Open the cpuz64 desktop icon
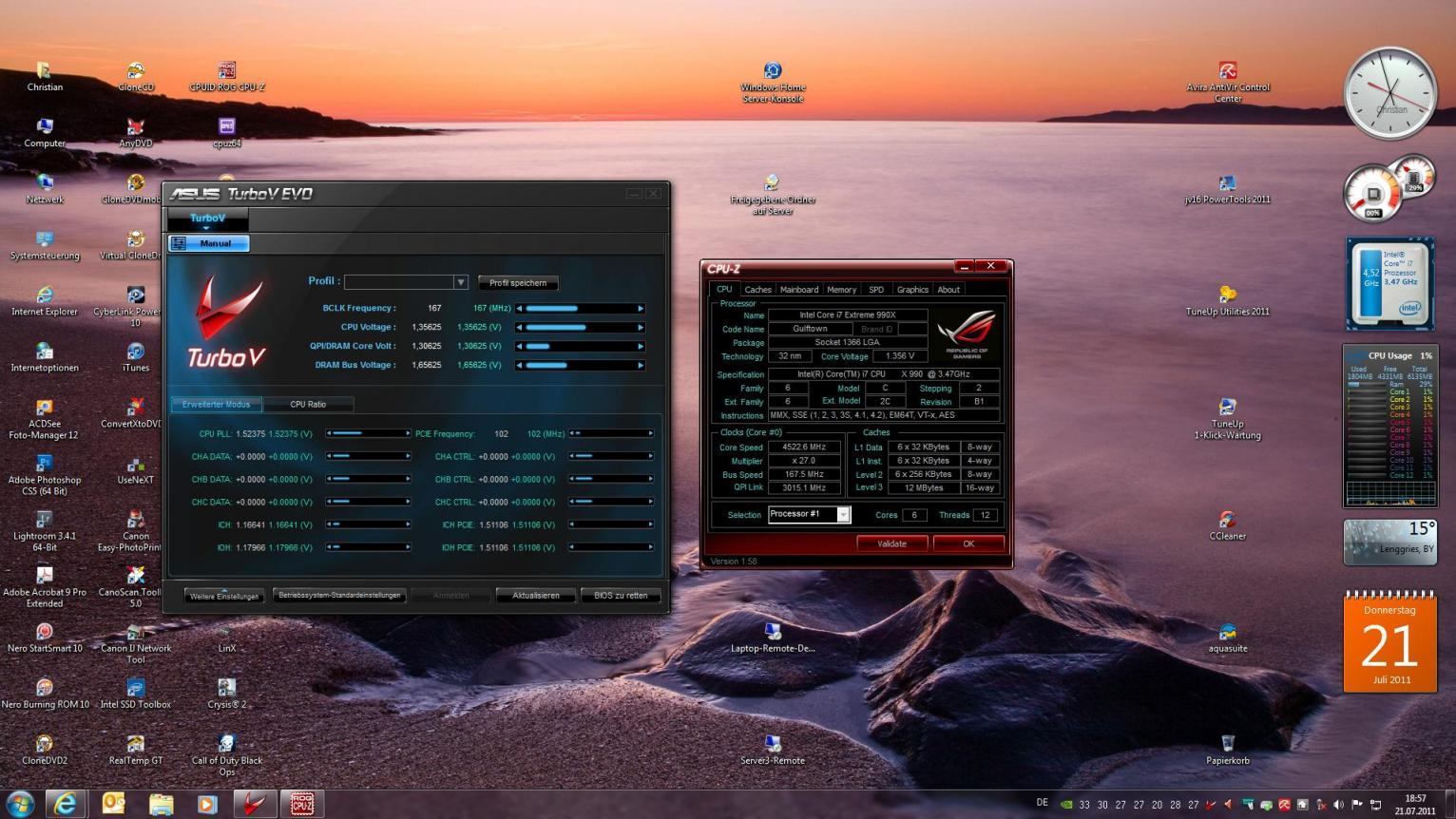 pos(226,132)
